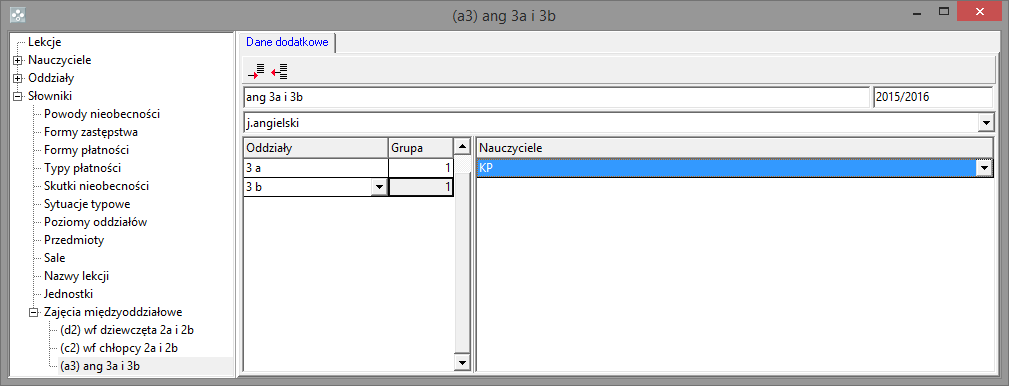Click scroll down arrow of Oddziały grid
Viewport: 1009px width, 386px height.
tap(463, 363)
